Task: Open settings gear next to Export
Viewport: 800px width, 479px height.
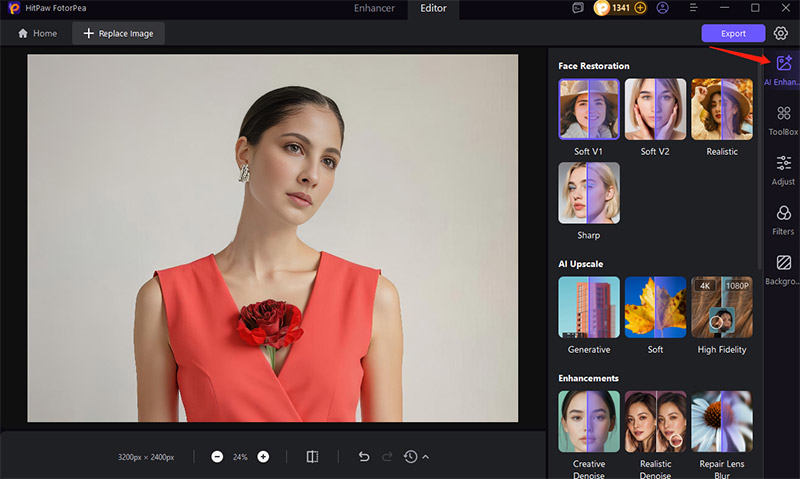Action: [x=781, y=33]
